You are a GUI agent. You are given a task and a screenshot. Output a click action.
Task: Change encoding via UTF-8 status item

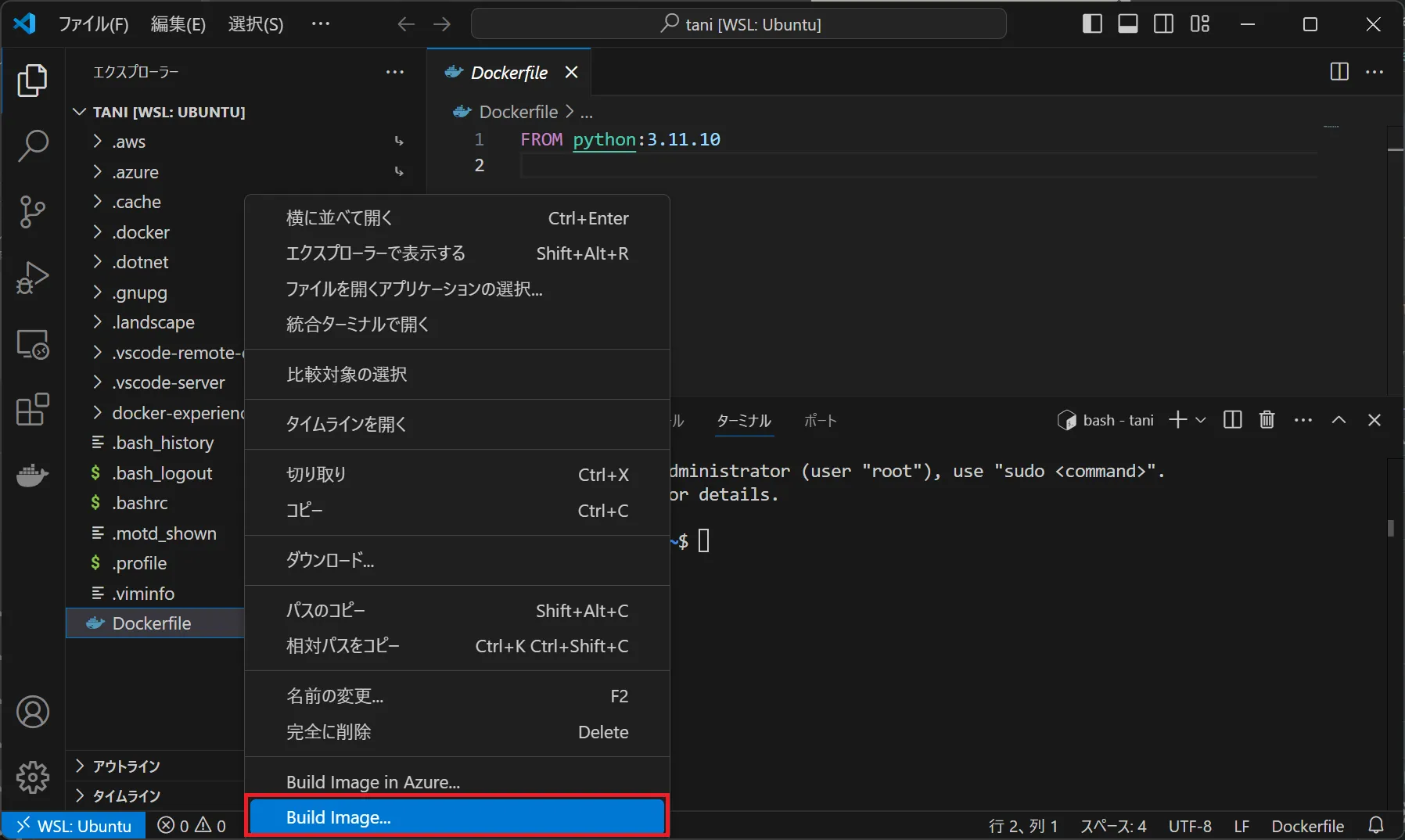click(1189, 825)
